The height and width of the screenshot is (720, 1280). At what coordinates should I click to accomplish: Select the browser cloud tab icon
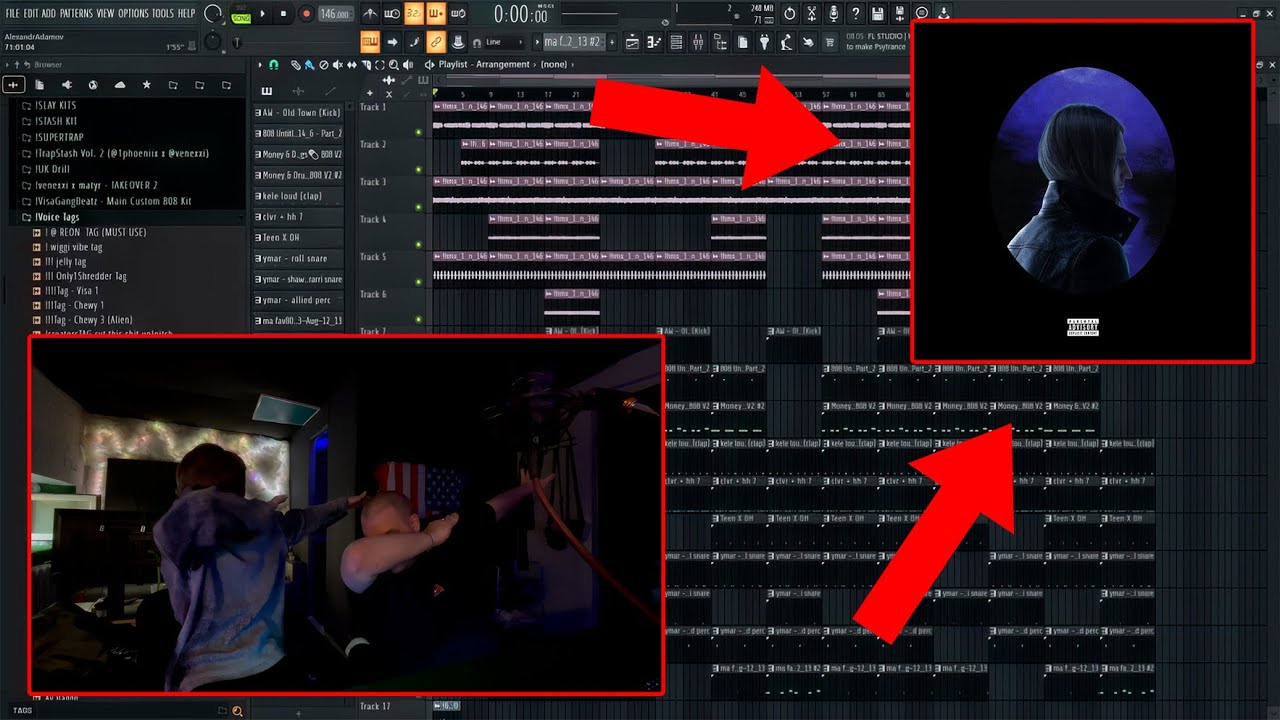coord(120,85)
